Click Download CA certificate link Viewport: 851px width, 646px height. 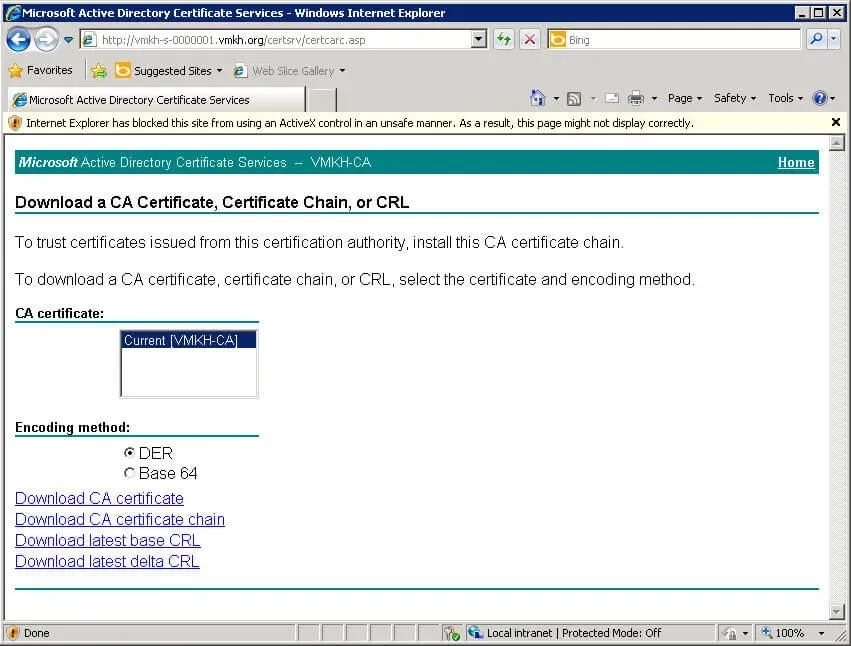tap(99, 498)
